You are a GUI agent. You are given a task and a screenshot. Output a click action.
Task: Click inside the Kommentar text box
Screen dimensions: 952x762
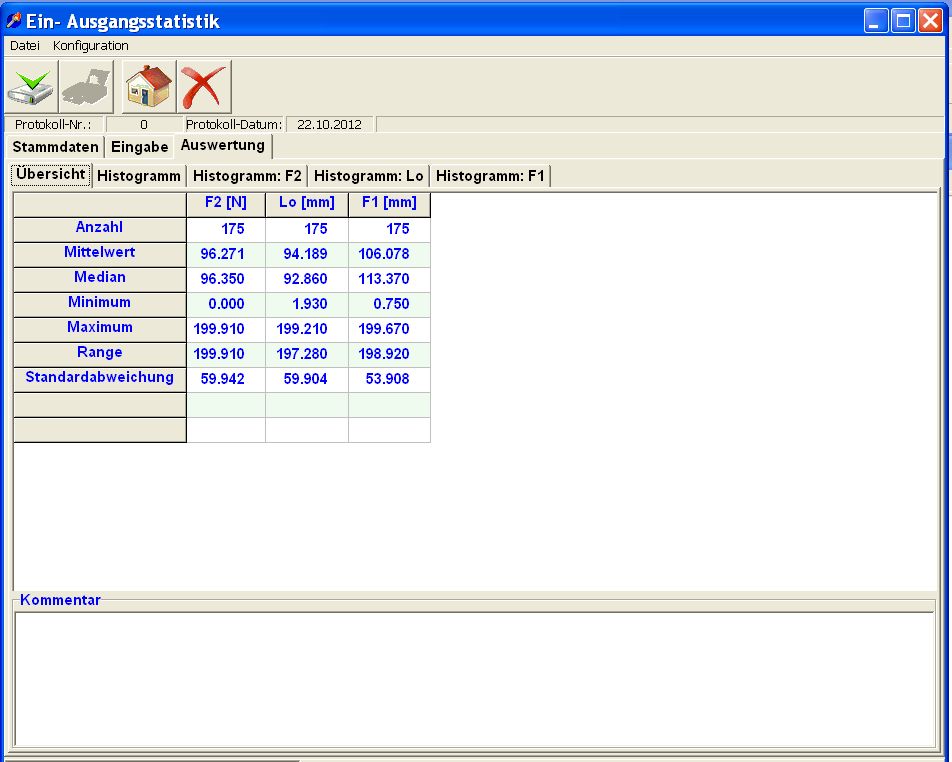click(x=474, y=677)
